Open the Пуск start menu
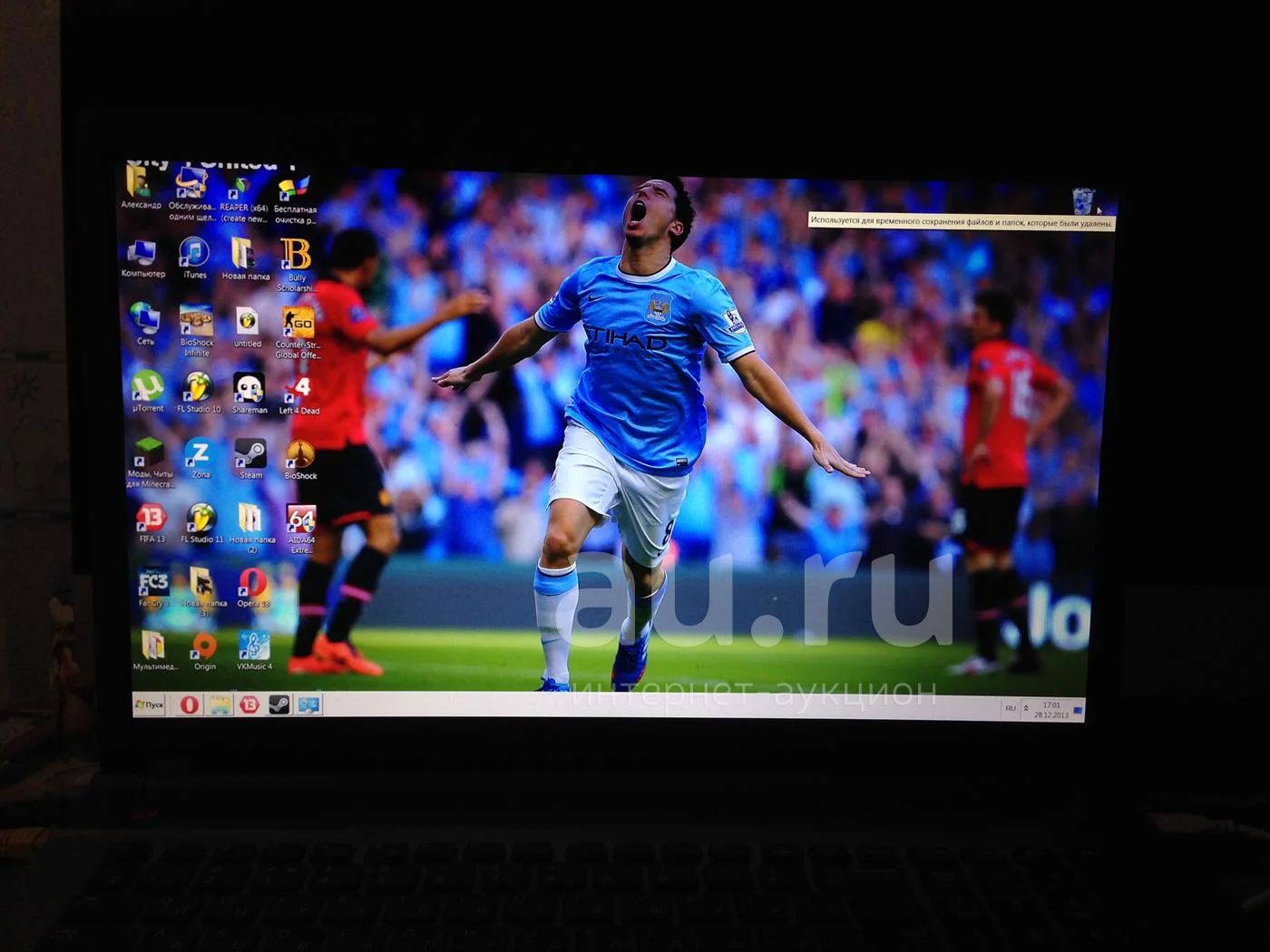 point(150,704)
